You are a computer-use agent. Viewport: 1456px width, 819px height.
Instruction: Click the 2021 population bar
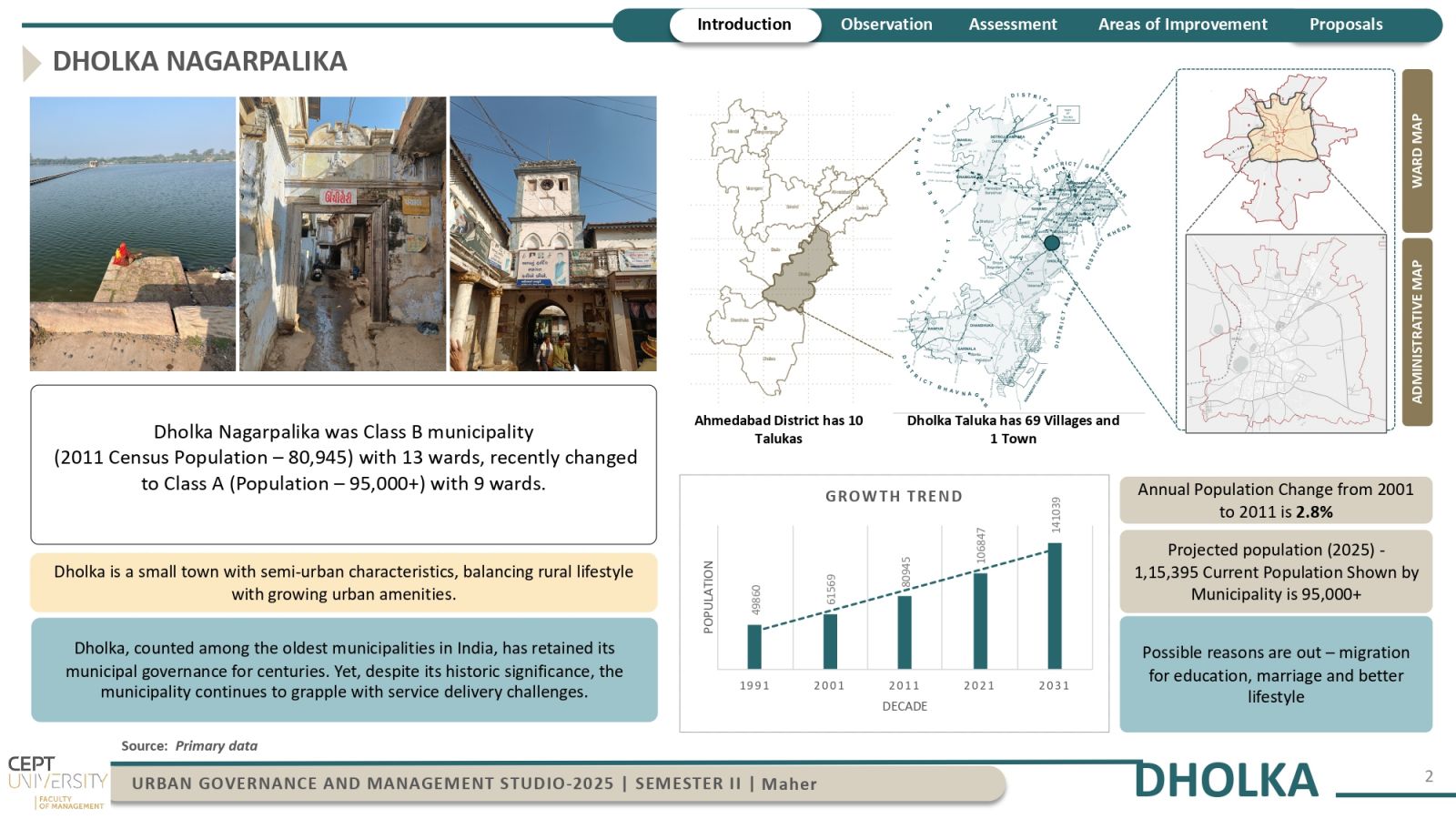980,621
